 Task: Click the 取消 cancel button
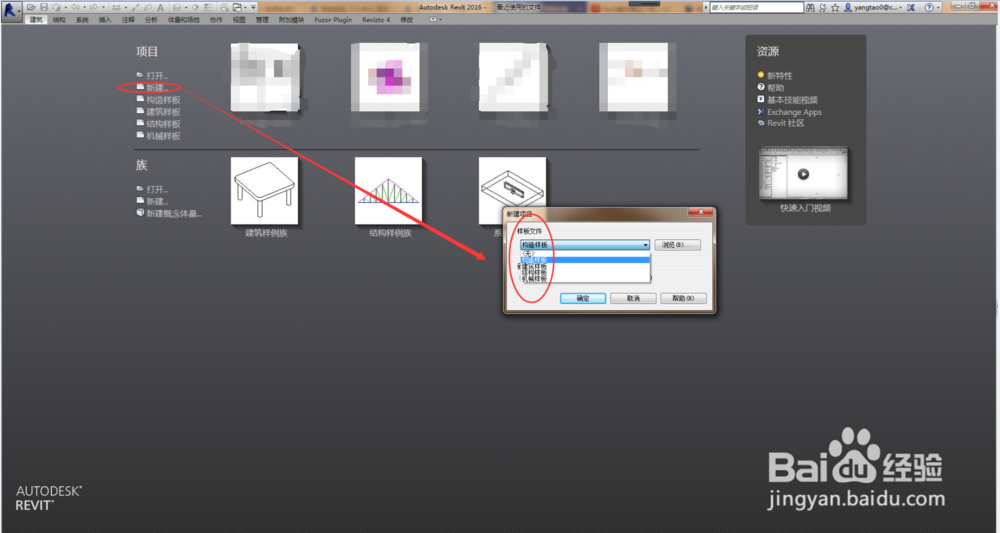click(x=633, y=298)
